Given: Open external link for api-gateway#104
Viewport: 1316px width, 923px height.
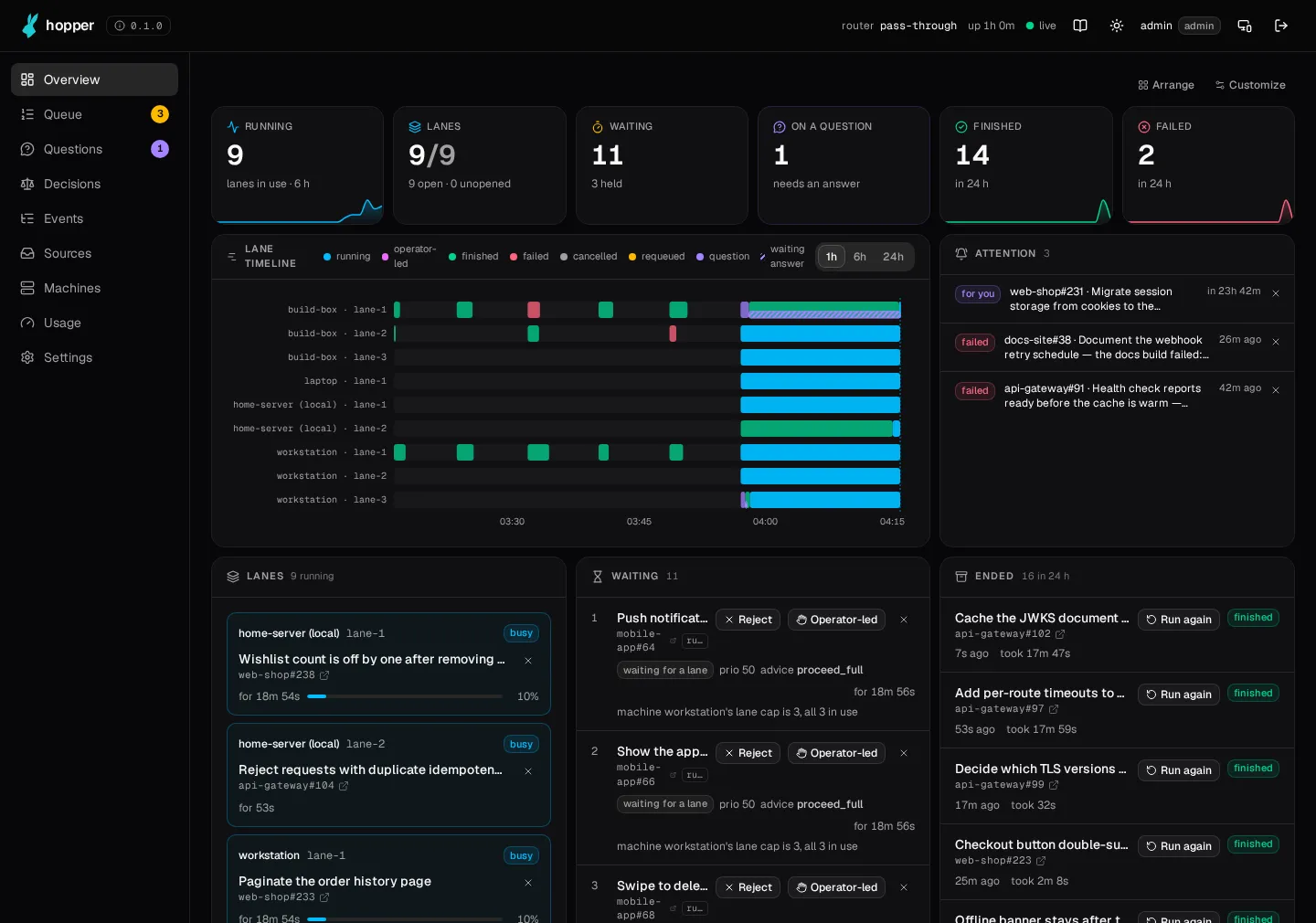Looking at the screenshot, I should click(x=344, y=786).
